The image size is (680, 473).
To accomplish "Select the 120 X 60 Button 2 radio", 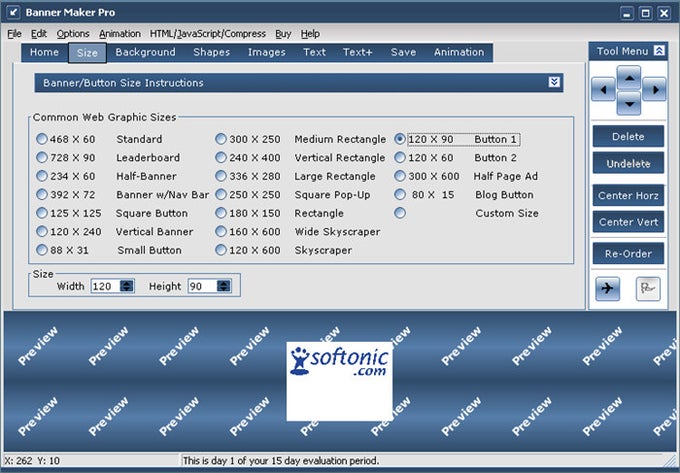I will tap(400, 157).
